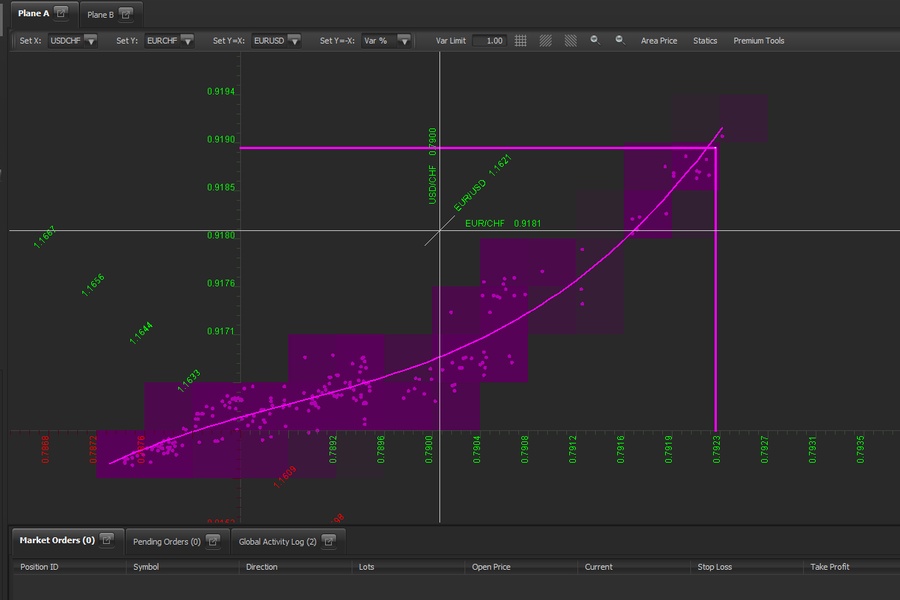The width and height of the screenshot is (900, 600).
Task: Click the EUR/CHF 0.9181 crosshair label
Action: [503, 223]
